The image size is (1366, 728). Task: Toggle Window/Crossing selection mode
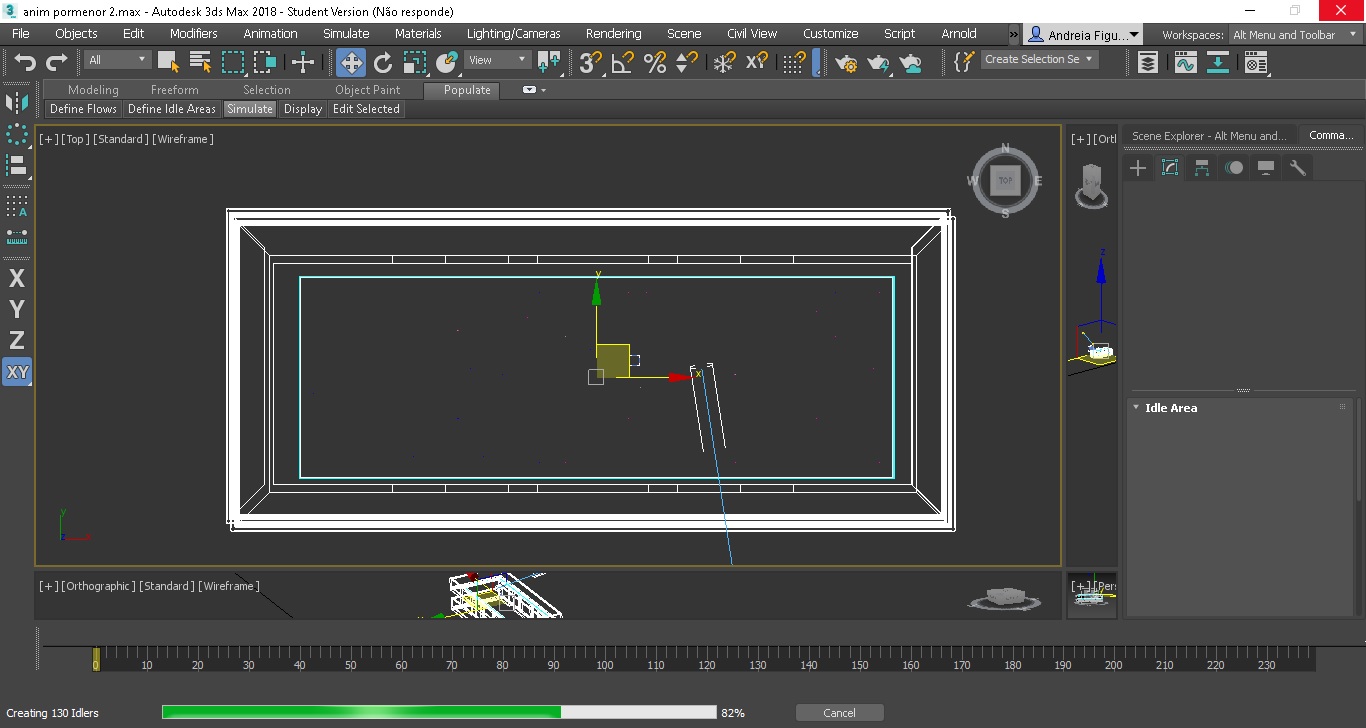[x=265, y=62]
